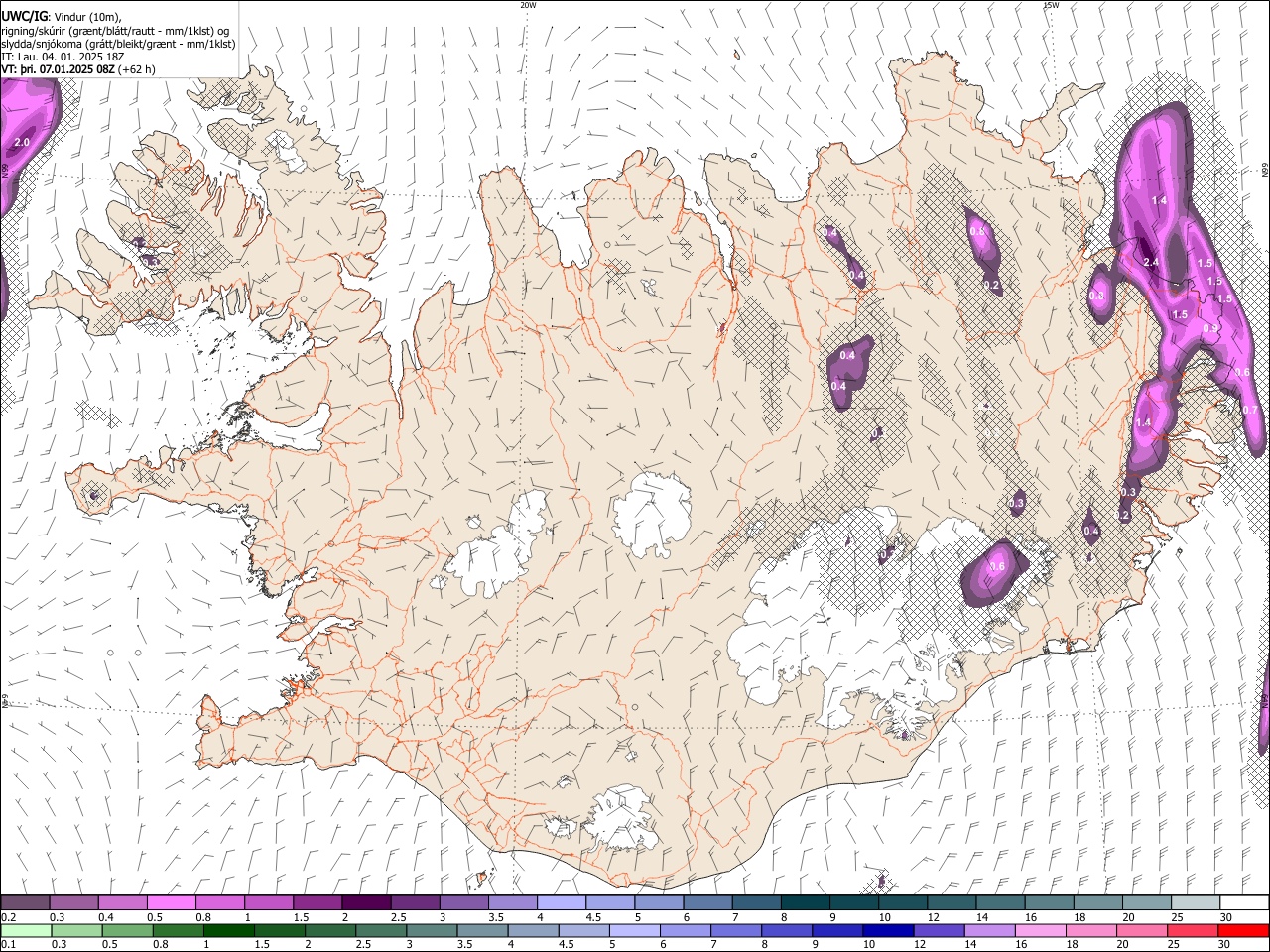
Task: Select the white snow swatch above 30
Action: [1244, 902]
